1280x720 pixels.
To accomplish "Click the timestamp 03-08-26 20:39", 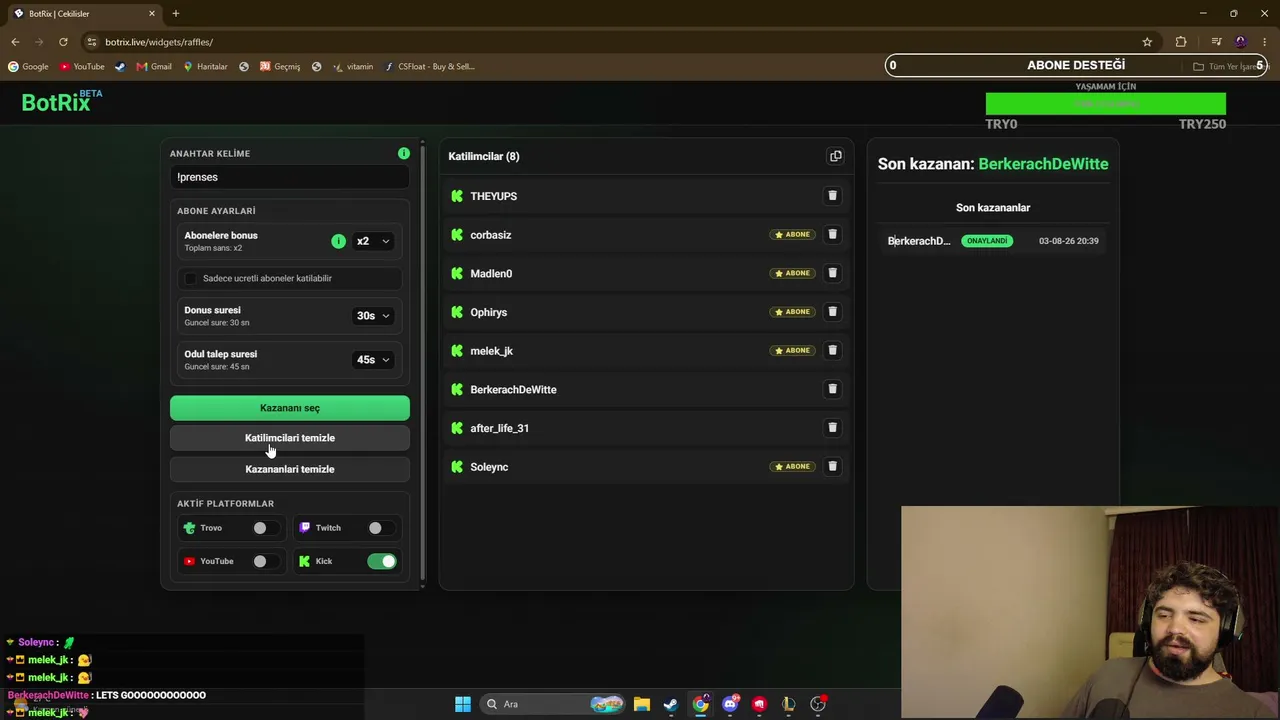I will point(1069,241).
